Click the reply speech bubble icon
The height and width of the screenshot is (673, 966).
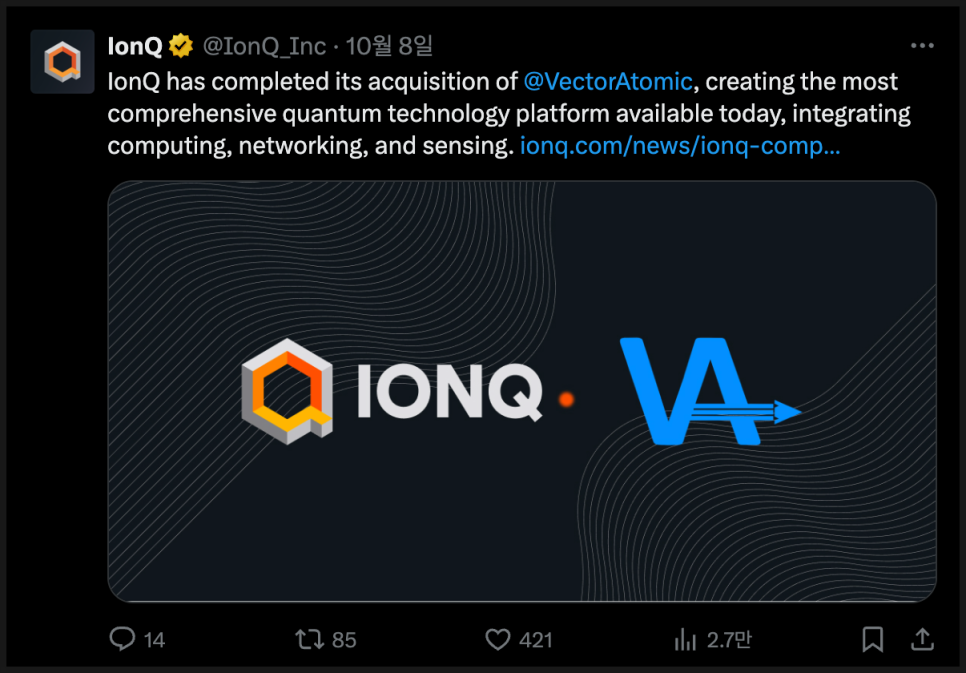click(x=122, y=639)
